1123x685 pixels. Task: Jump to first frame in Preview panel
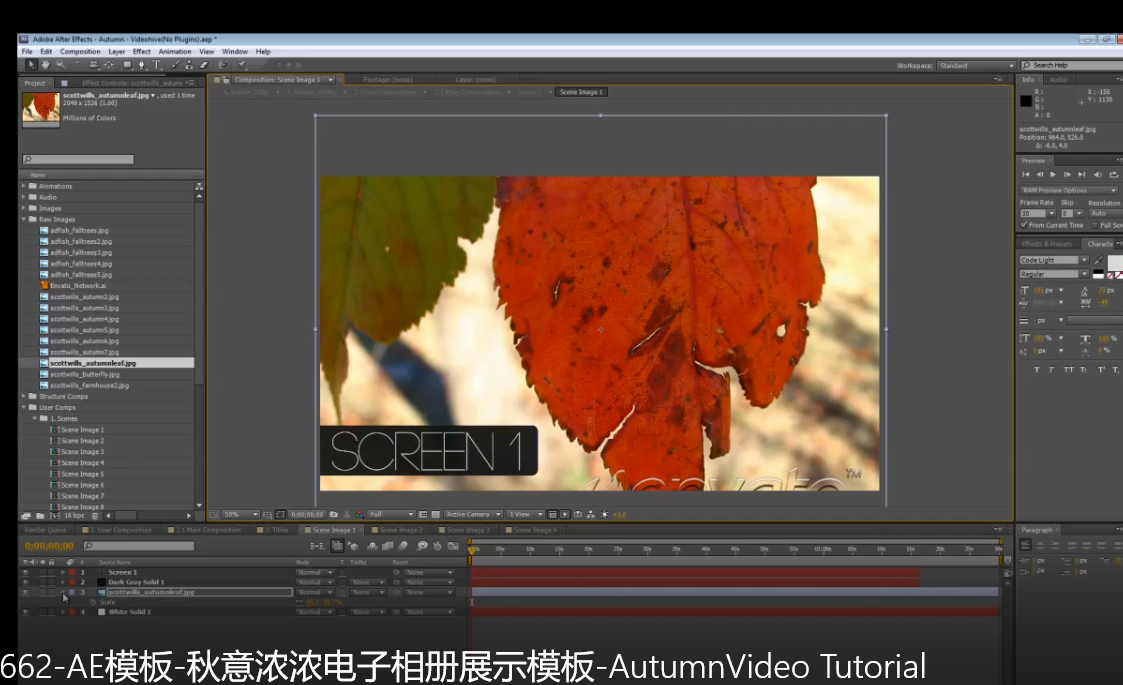click(1025, 174)
